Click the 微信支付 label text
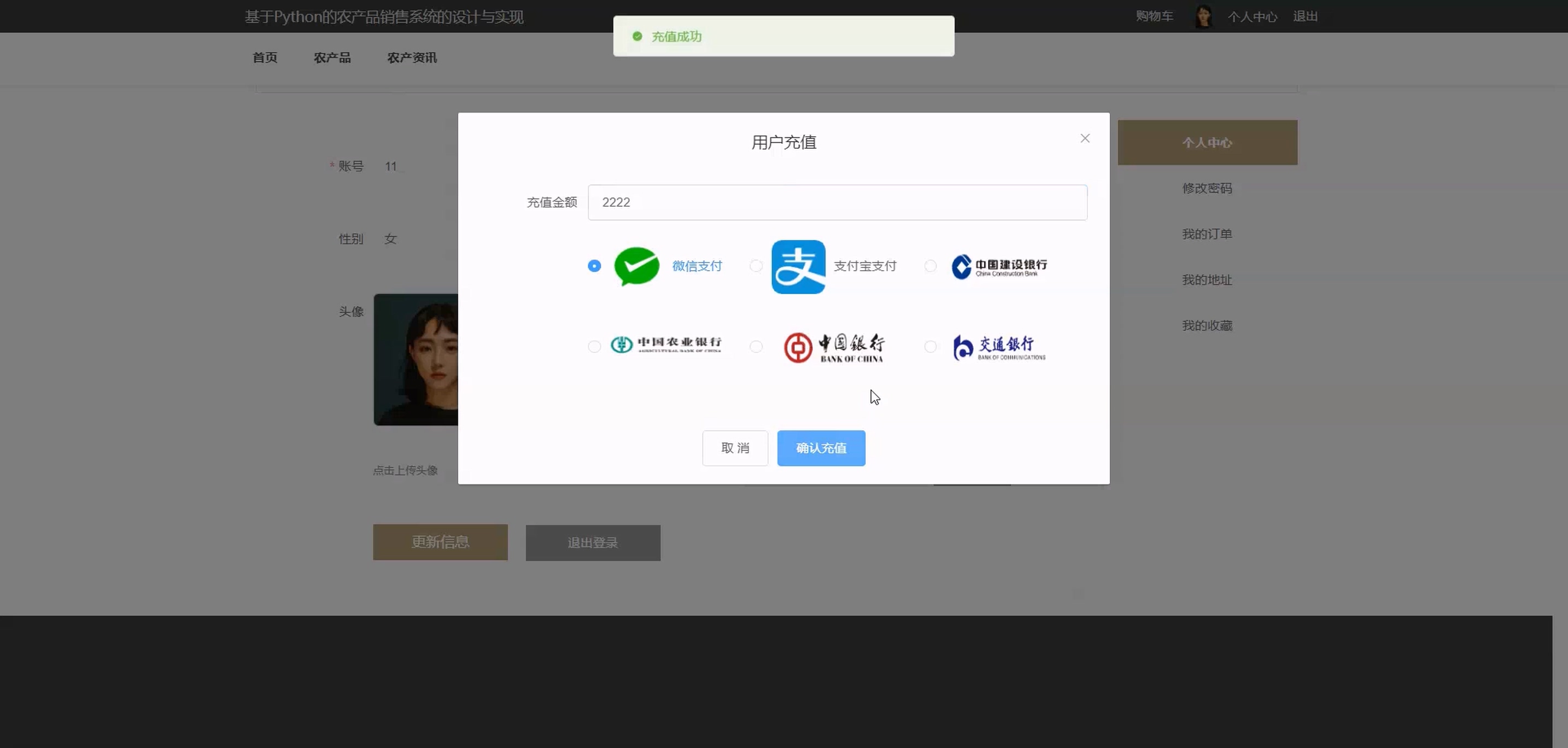Screen dimensions: 1568x748 (697, 266)
